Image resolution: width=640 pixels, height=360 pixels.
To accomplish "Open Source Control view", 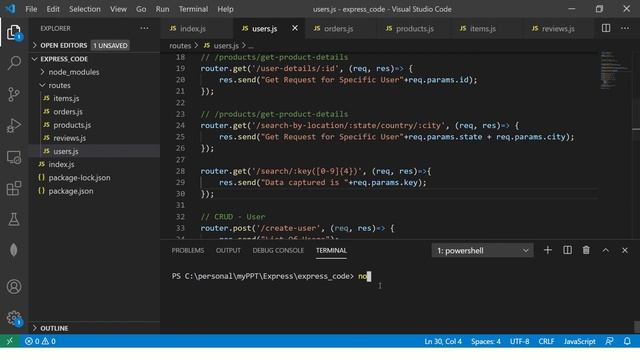I will [14, 94].
